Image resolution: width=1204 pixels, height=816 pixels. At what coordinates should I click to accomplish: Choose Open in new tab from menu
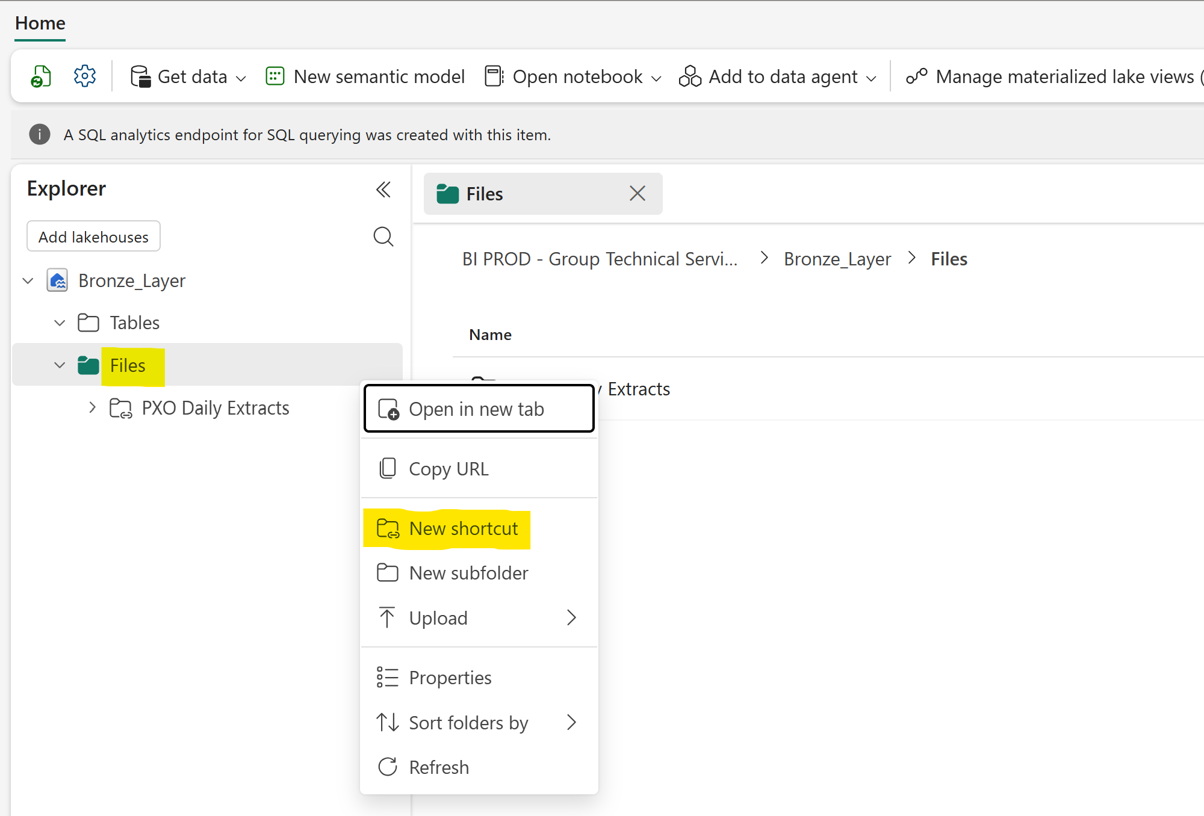[x=479, y=409]
